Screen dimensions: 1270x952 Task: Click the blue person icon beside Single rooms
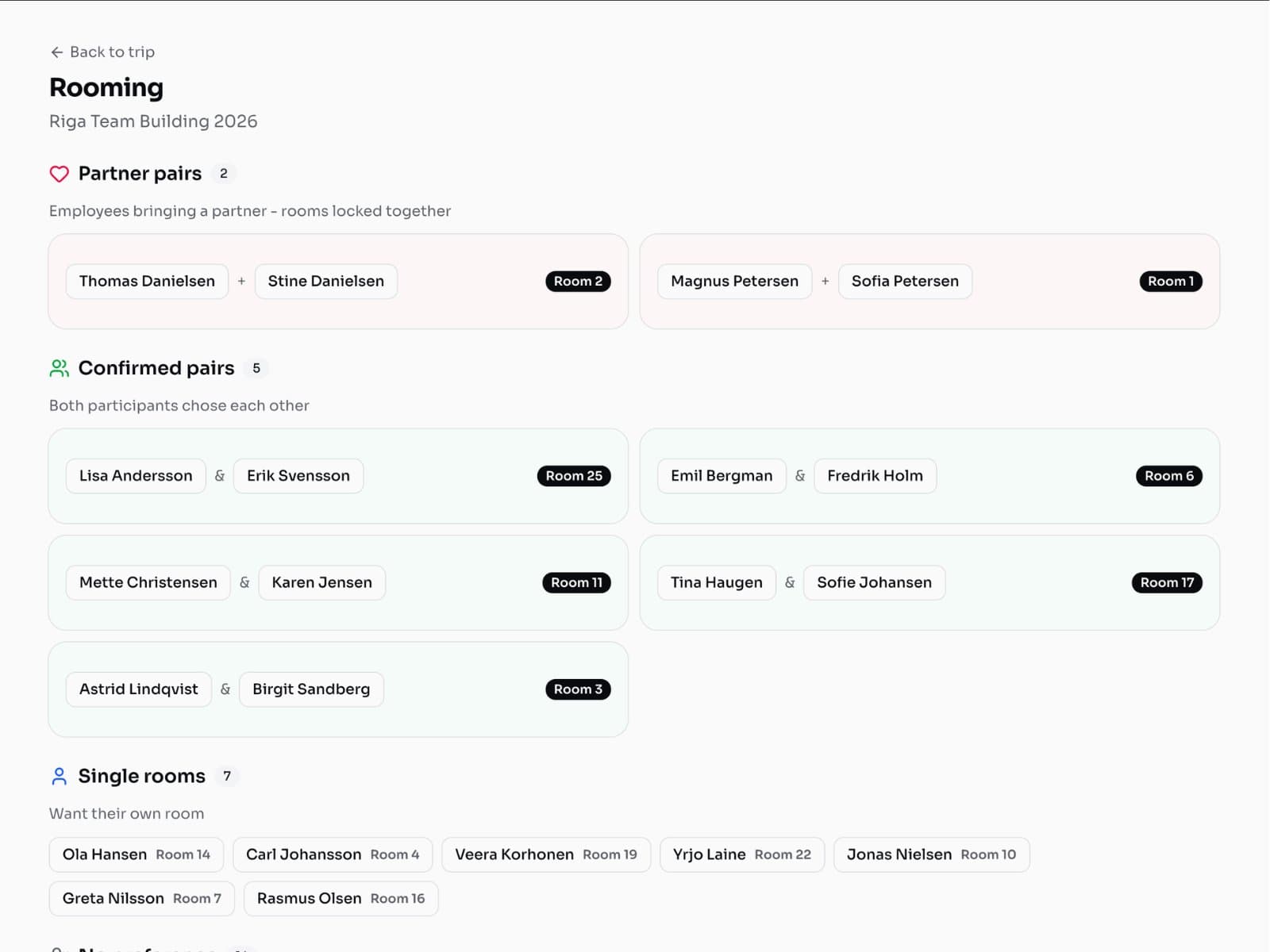coord(60,776)
